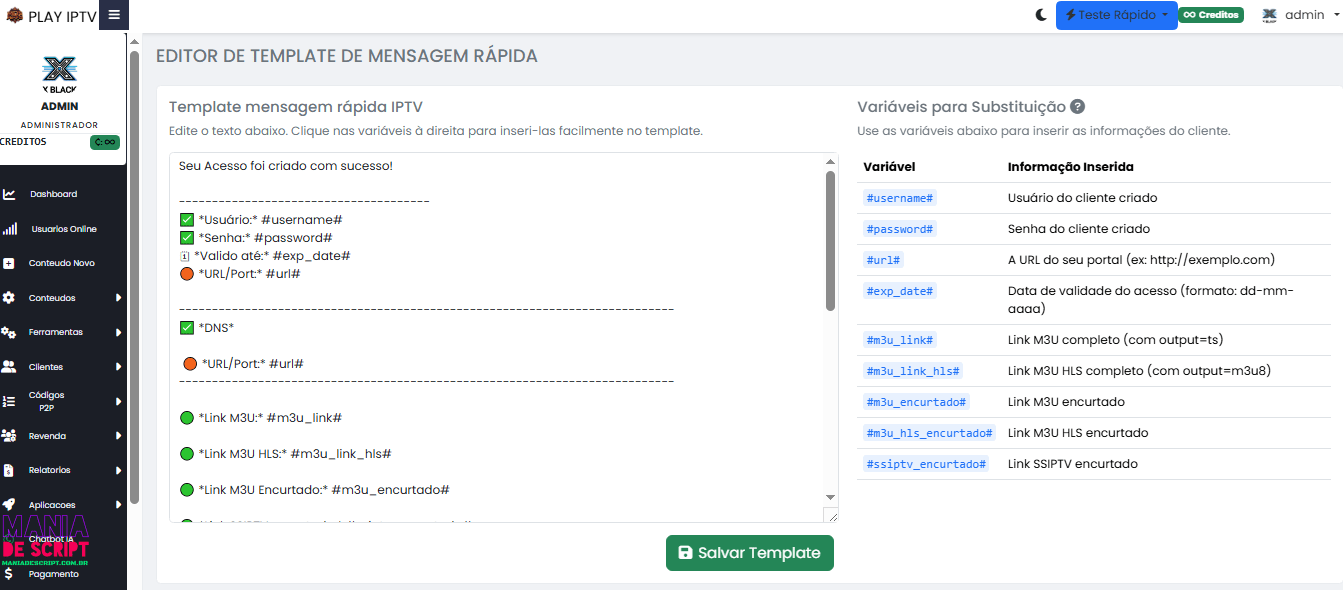Expand the Conteudos submenu arrow
The width and height of the screenshot is (1343, 590).
[118, 298]
